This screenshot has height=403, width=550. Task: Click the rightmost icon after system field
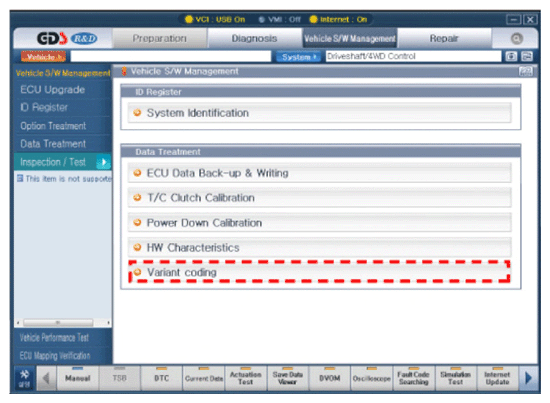527,56
